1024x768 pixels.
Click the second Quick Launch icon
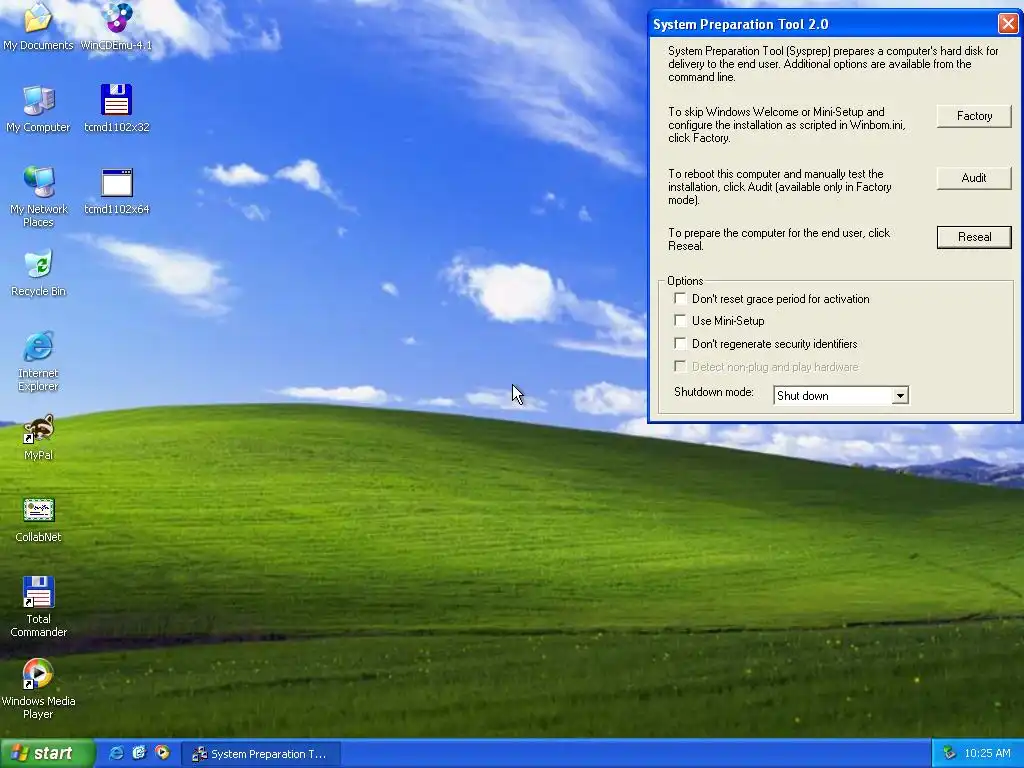[139, 753]
